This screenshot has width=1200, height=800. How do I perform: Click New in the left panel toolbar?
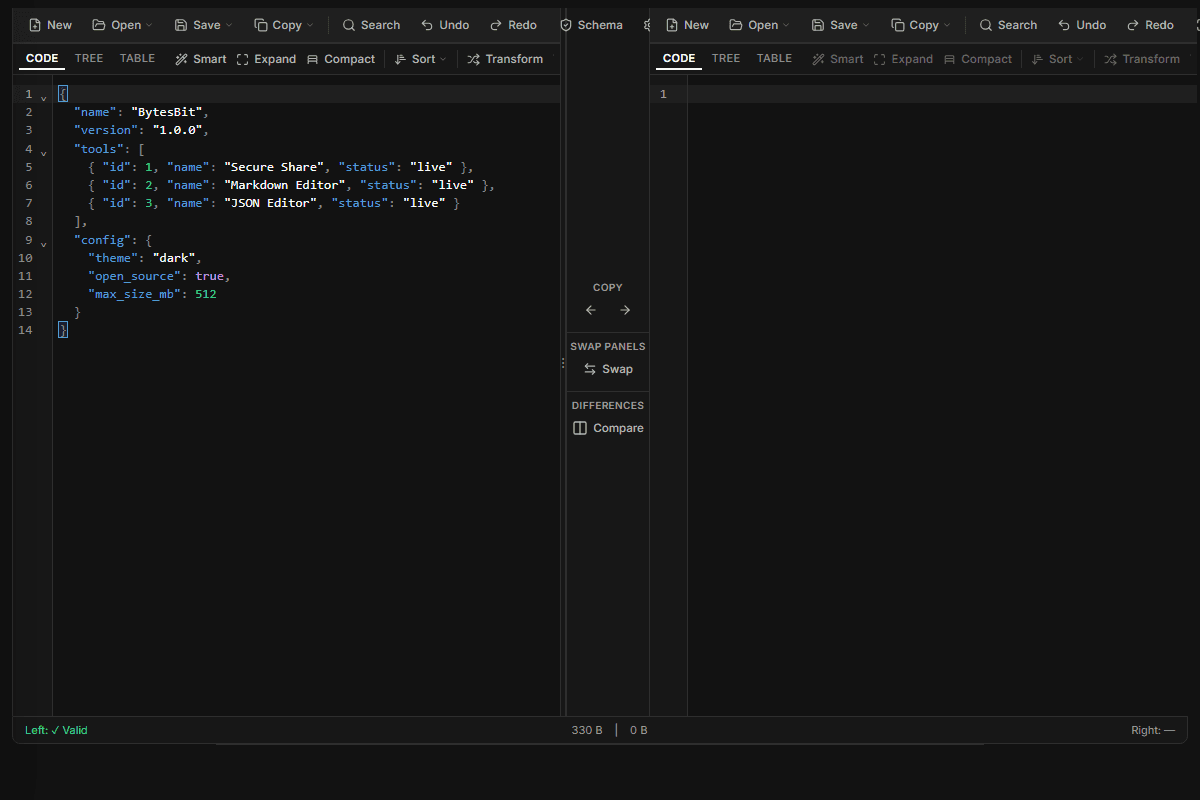(51, 25)
